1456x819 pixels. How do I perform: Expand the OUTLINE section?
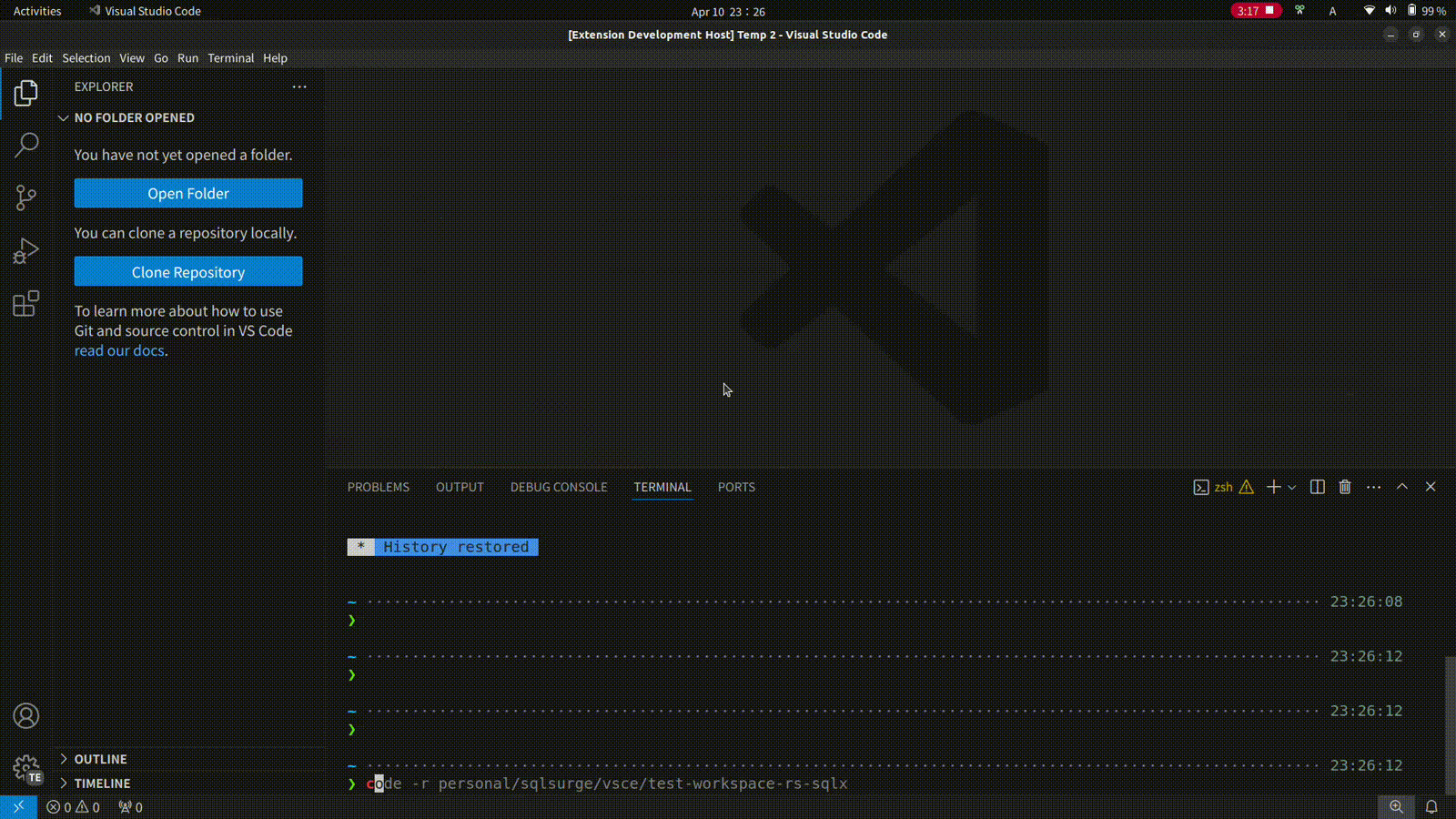click(x=188, y=759)
